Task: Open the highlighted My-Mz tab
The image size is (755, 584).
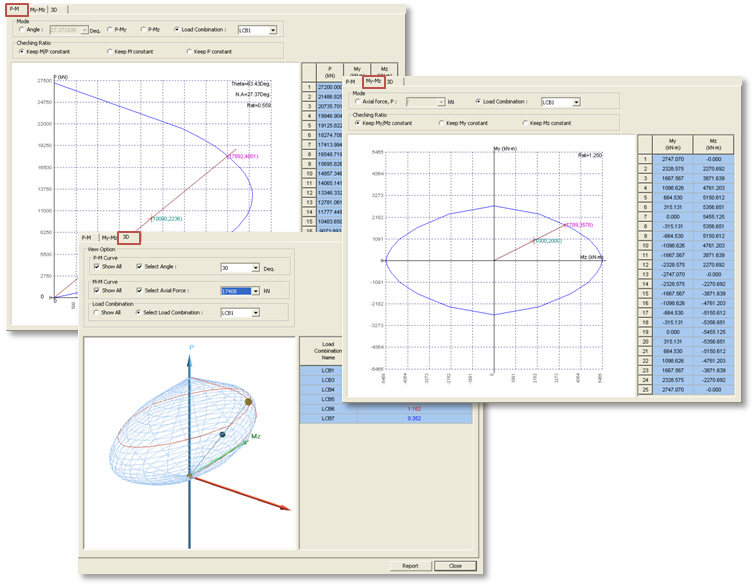Action: click(374, 82)
